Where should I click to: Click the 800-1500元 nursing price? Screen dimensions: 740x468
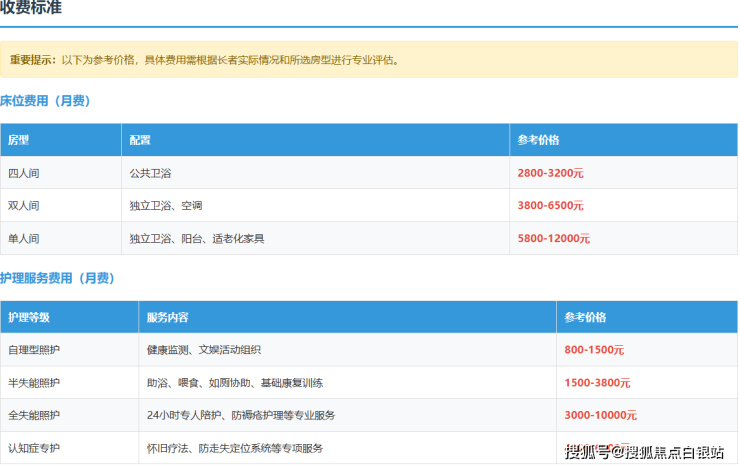coord(594,350)
